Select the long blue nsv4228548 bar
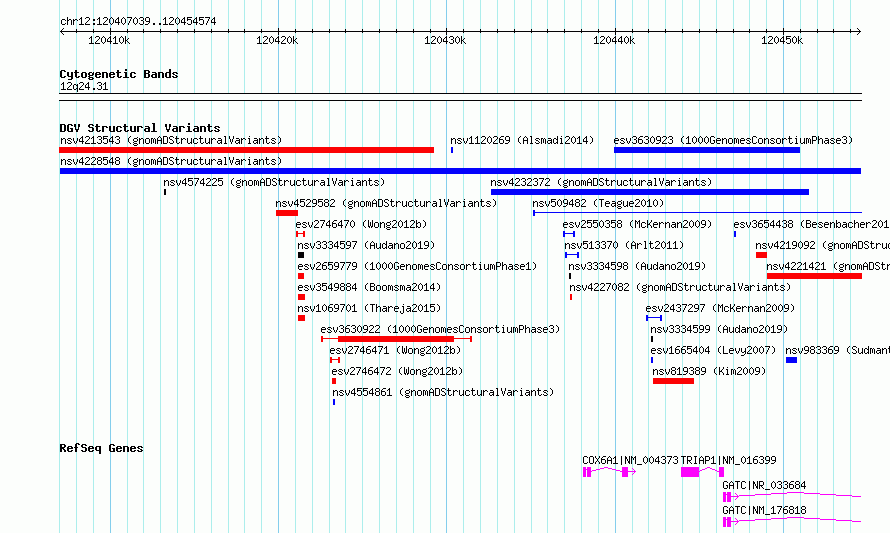890x533 pixels. tap(460, 171)
